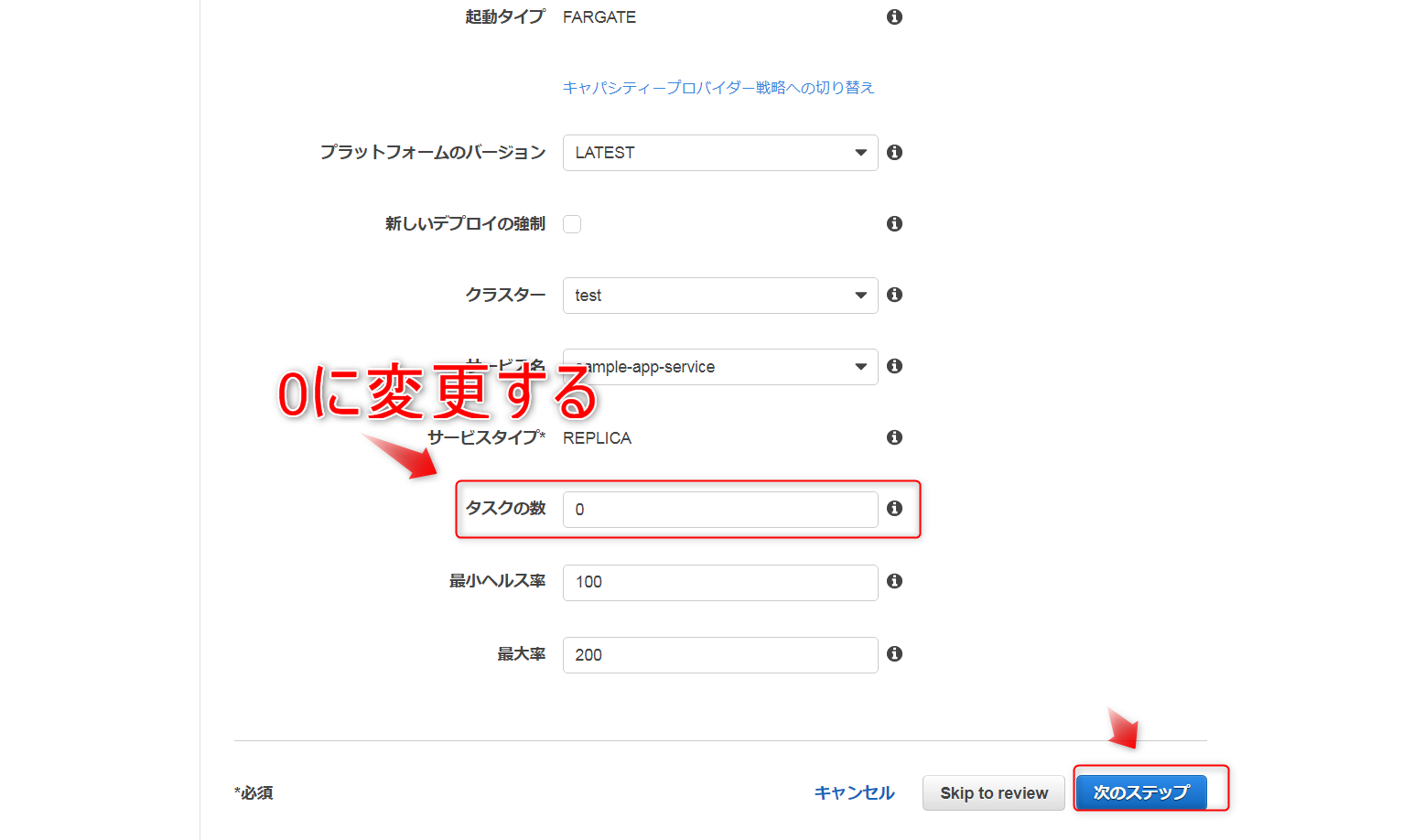Click the FARGATE launch type text
Screen dimensions: 1425x840
(x=599, y=17)
